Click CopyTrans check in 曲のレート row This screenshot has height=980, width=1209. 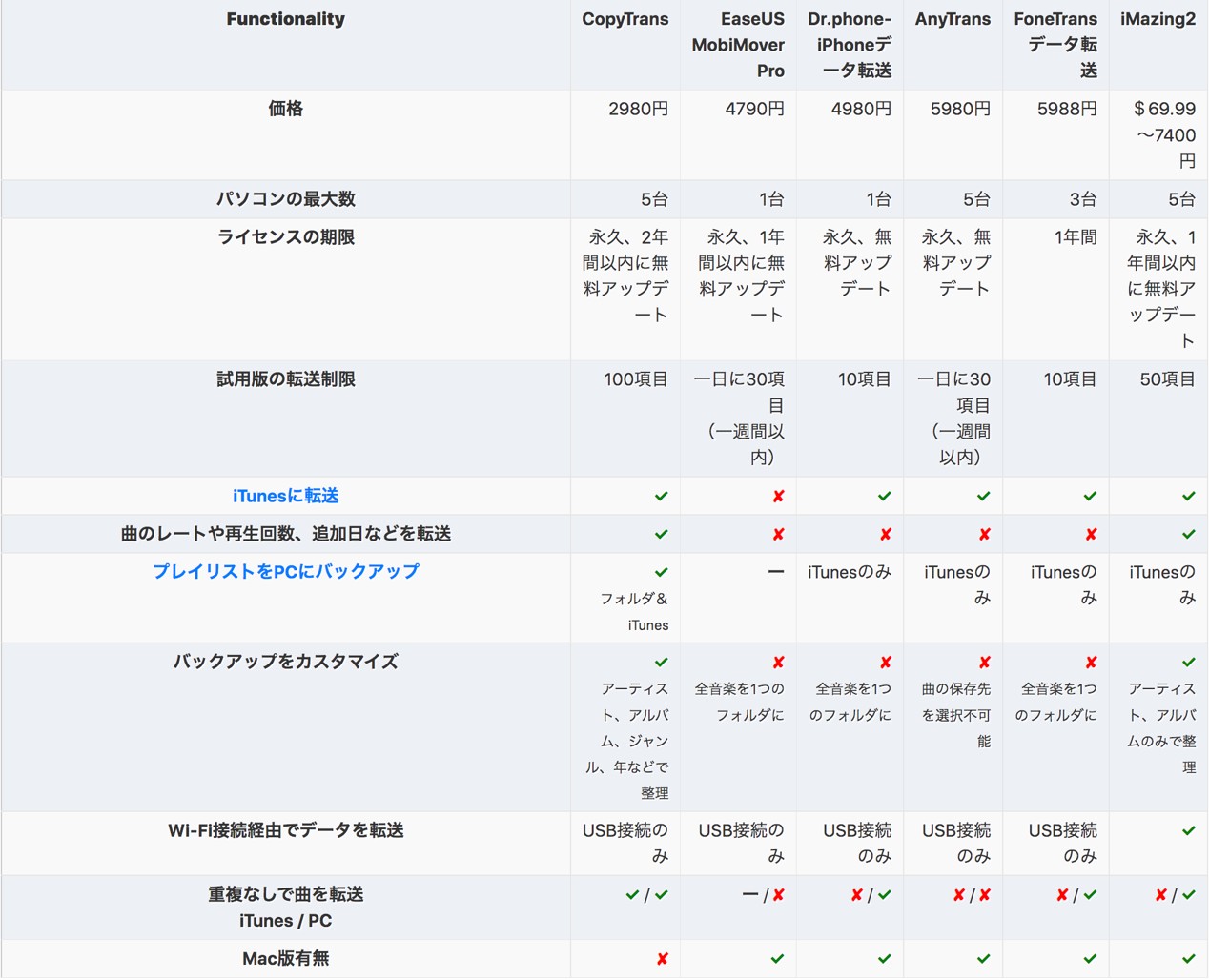[x=661, y=534]
